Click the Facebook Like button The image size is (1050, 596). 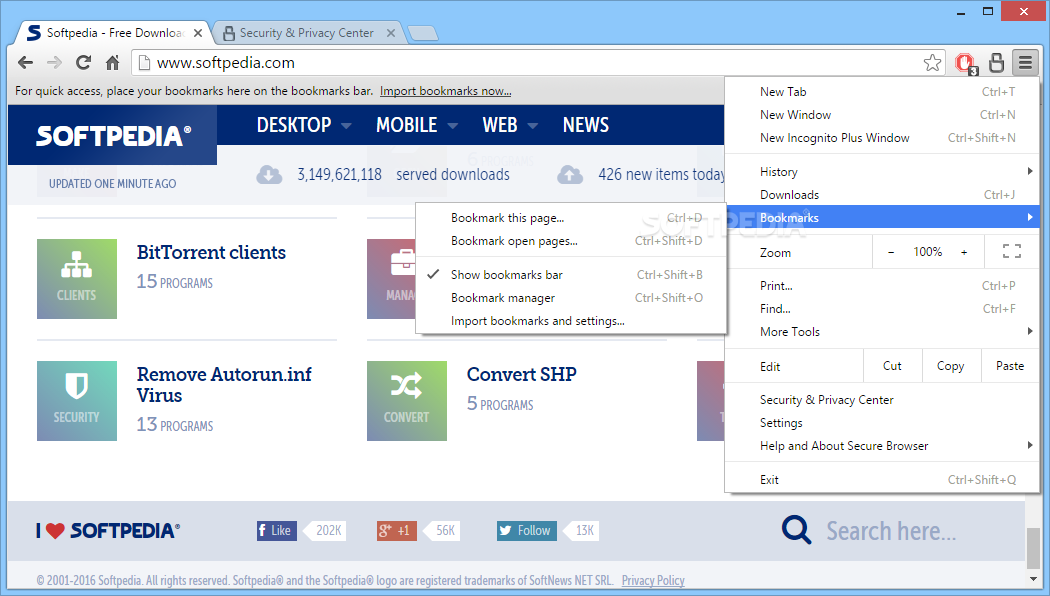pyautogui.click(x=277, y=530)
